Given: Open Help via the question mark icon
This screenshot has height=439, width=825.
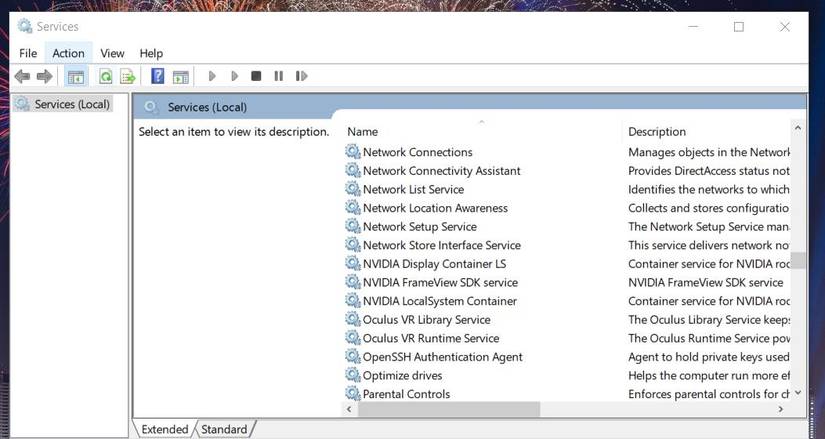Looking at the screenshot, I should (x=157, y=76).
